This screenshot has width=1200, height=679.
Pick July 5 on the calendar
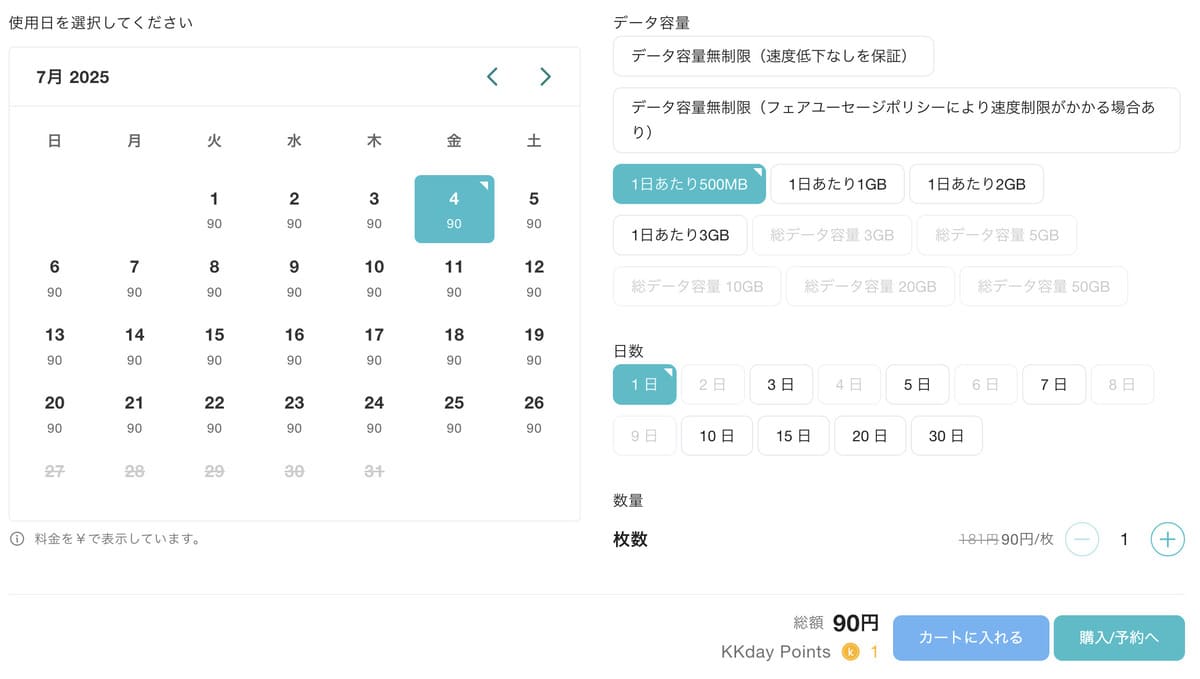pos(534,209)
